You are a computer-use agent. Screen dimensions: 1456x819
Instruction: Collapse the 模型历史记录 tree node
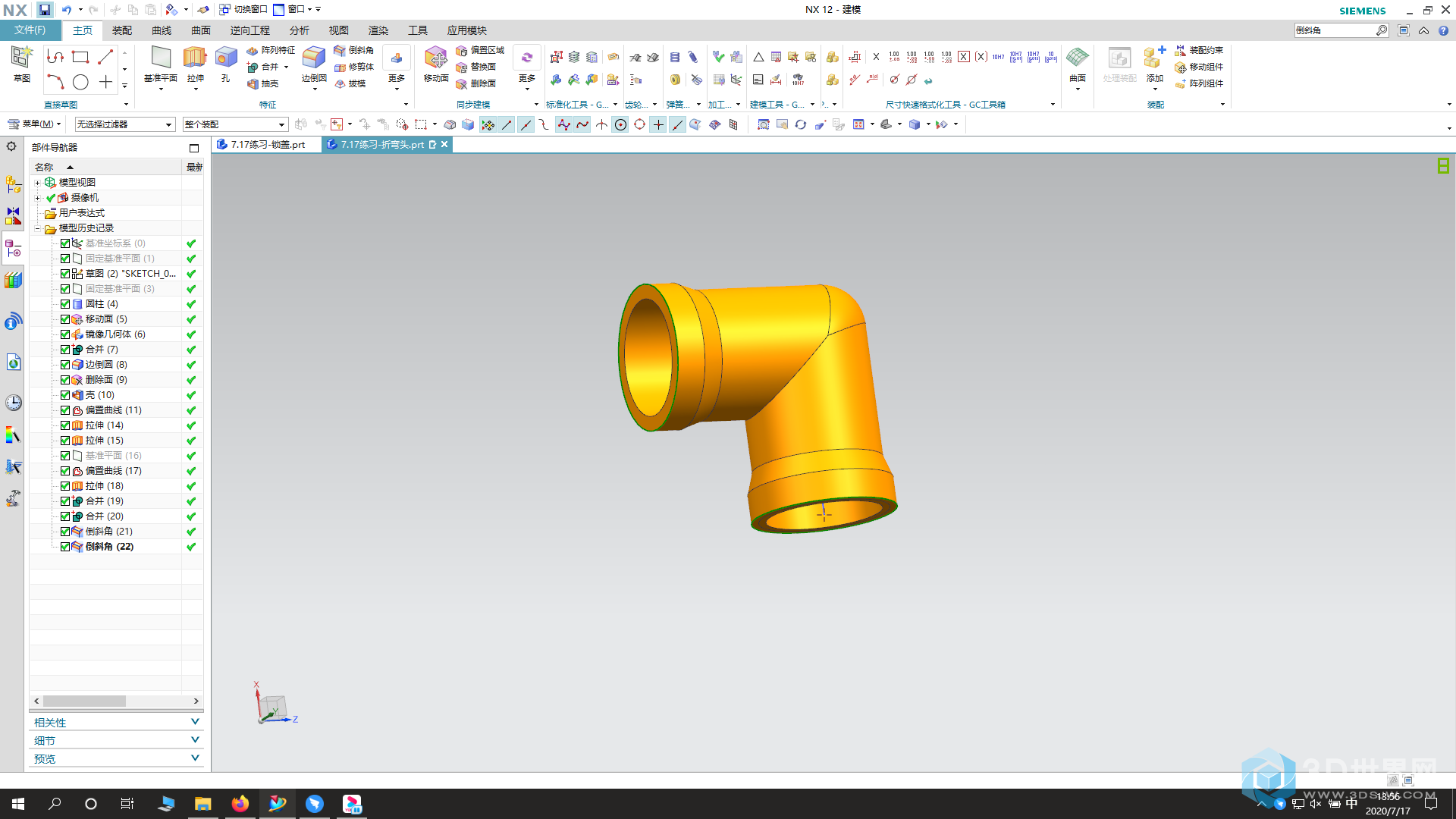tap(37, 228)
